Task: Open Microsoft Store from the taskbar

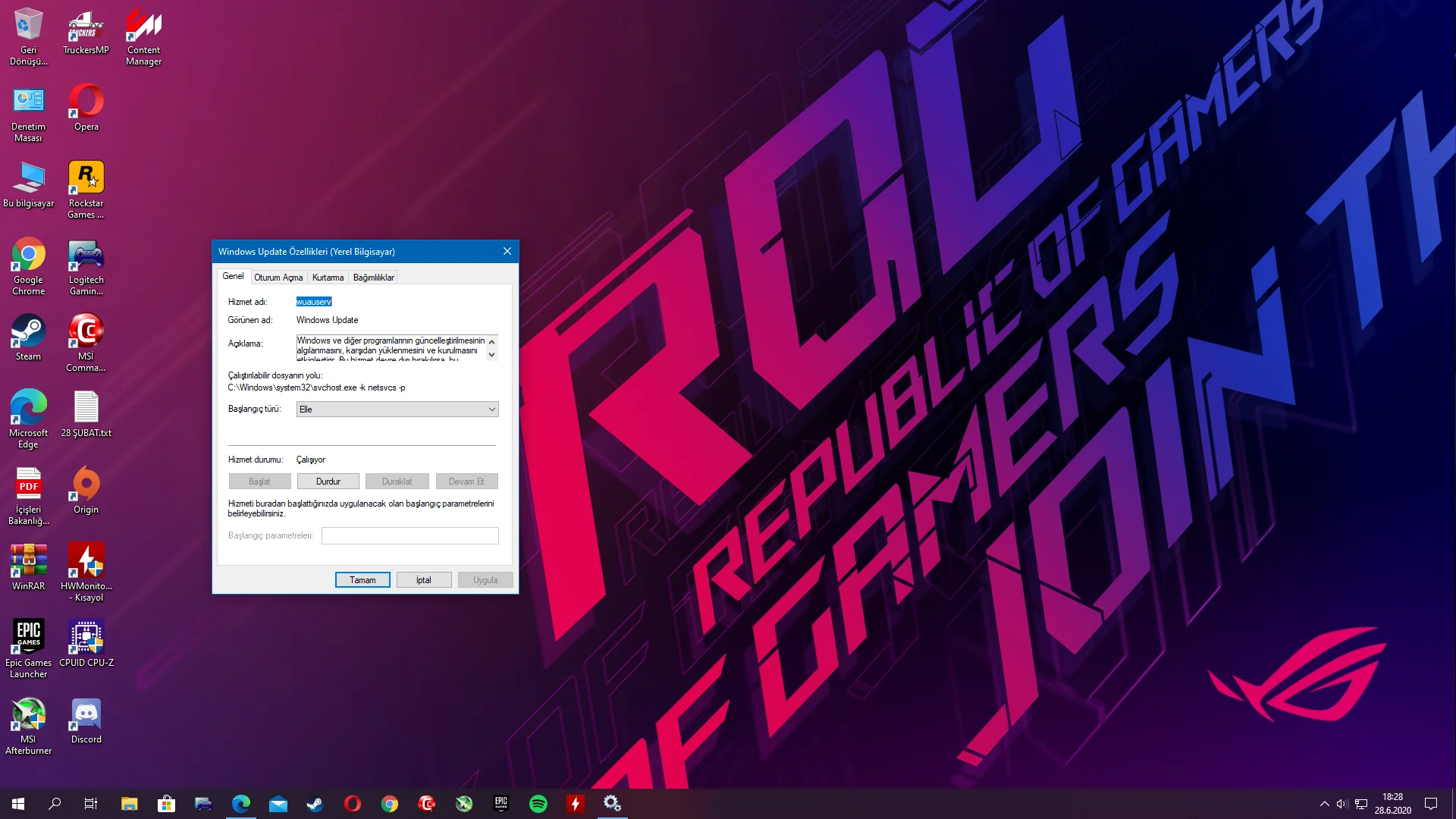Action: click(166, 804)
